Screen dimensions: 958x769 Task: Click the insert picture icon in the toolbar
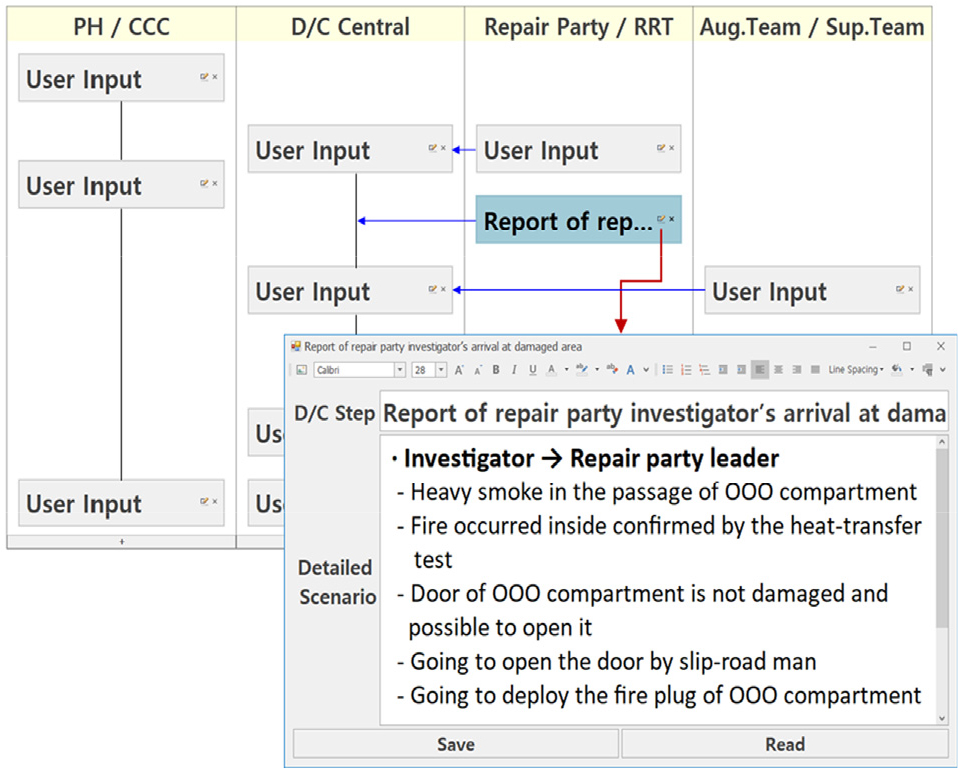pos(301,370)
